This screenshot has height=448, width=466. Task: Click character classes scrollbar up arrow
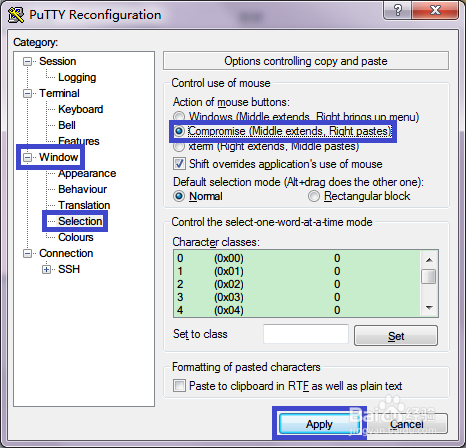click(429, 260)
